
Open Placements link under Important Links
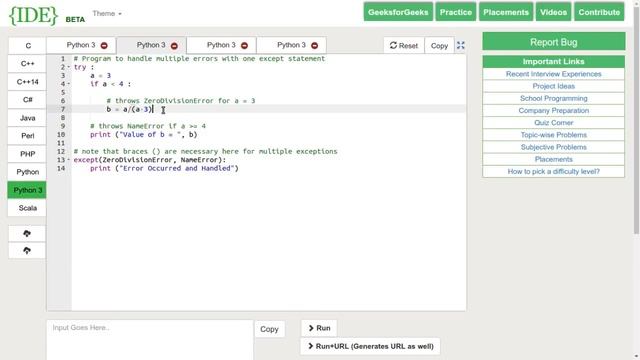pos(553,159)
